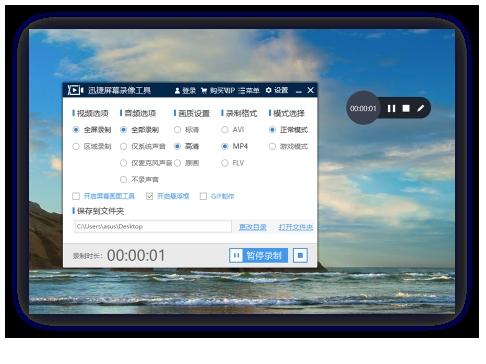Click the 模式选择 section heading

pos(289,113)
